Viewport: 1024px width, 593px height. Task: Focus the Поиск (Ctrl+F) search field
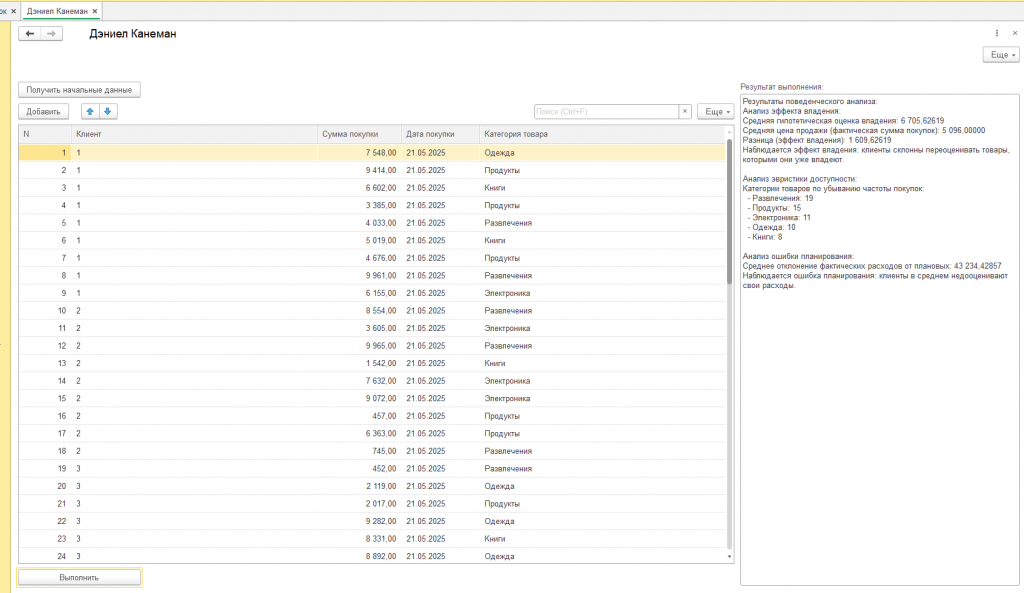pyautogui.click(x=606, y=112)
